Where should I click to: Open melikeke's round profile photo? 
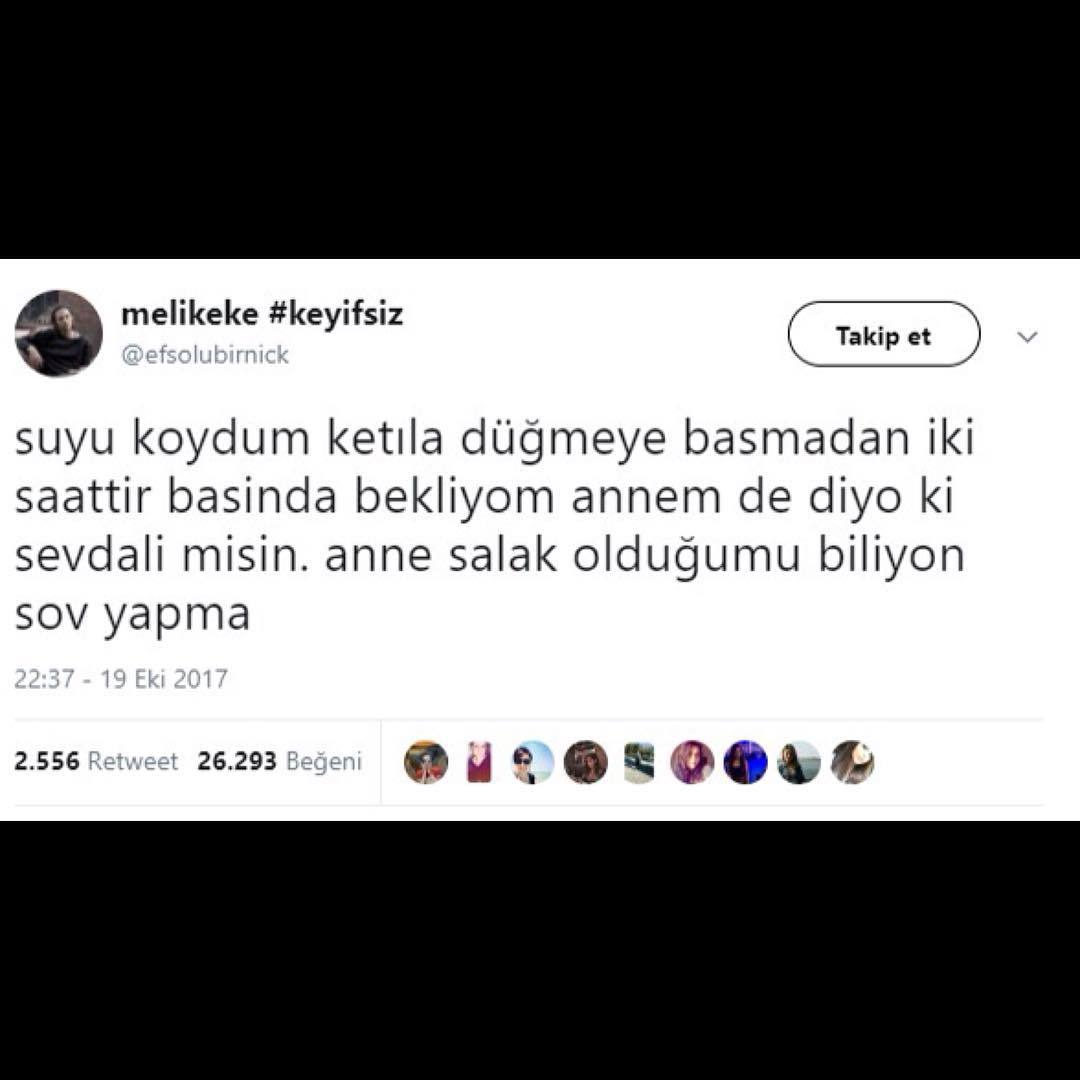(x=59, y=333)
